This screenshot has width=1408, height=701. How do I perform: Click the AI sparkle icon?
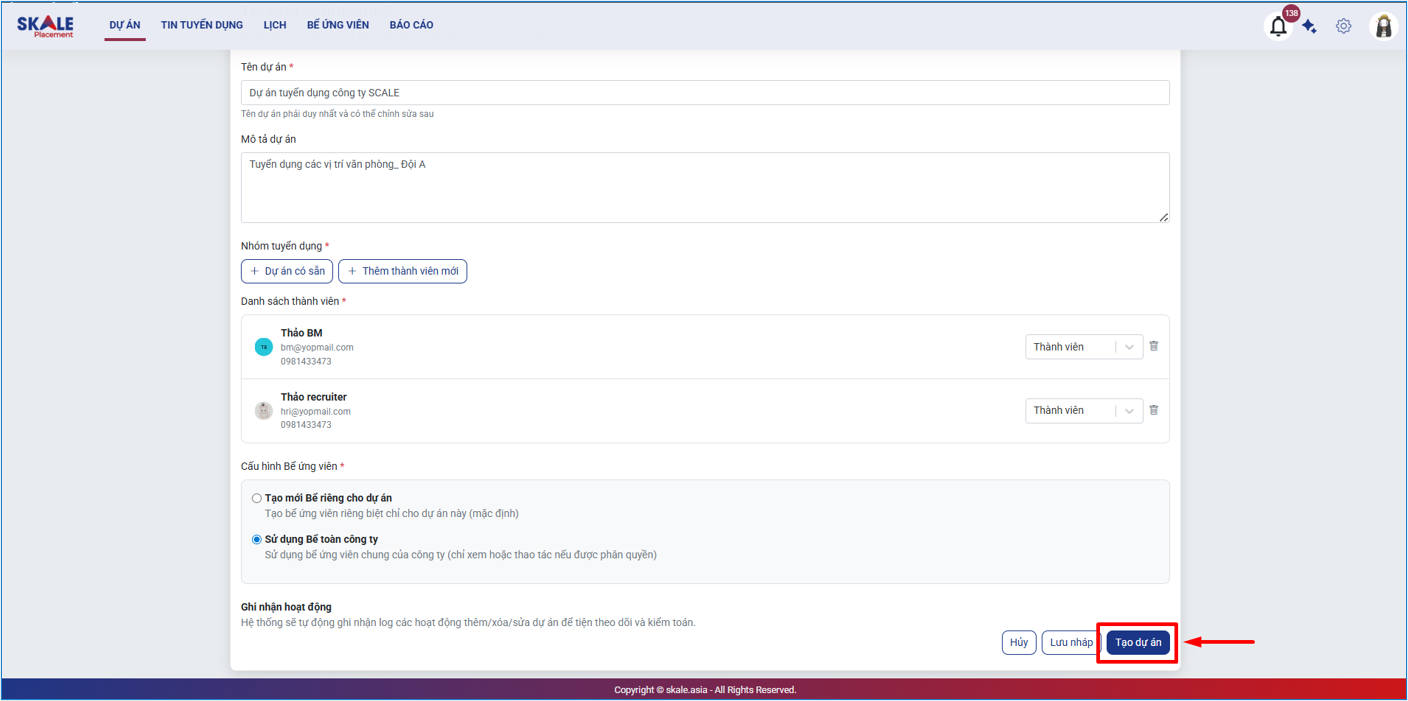point(1310,27)
